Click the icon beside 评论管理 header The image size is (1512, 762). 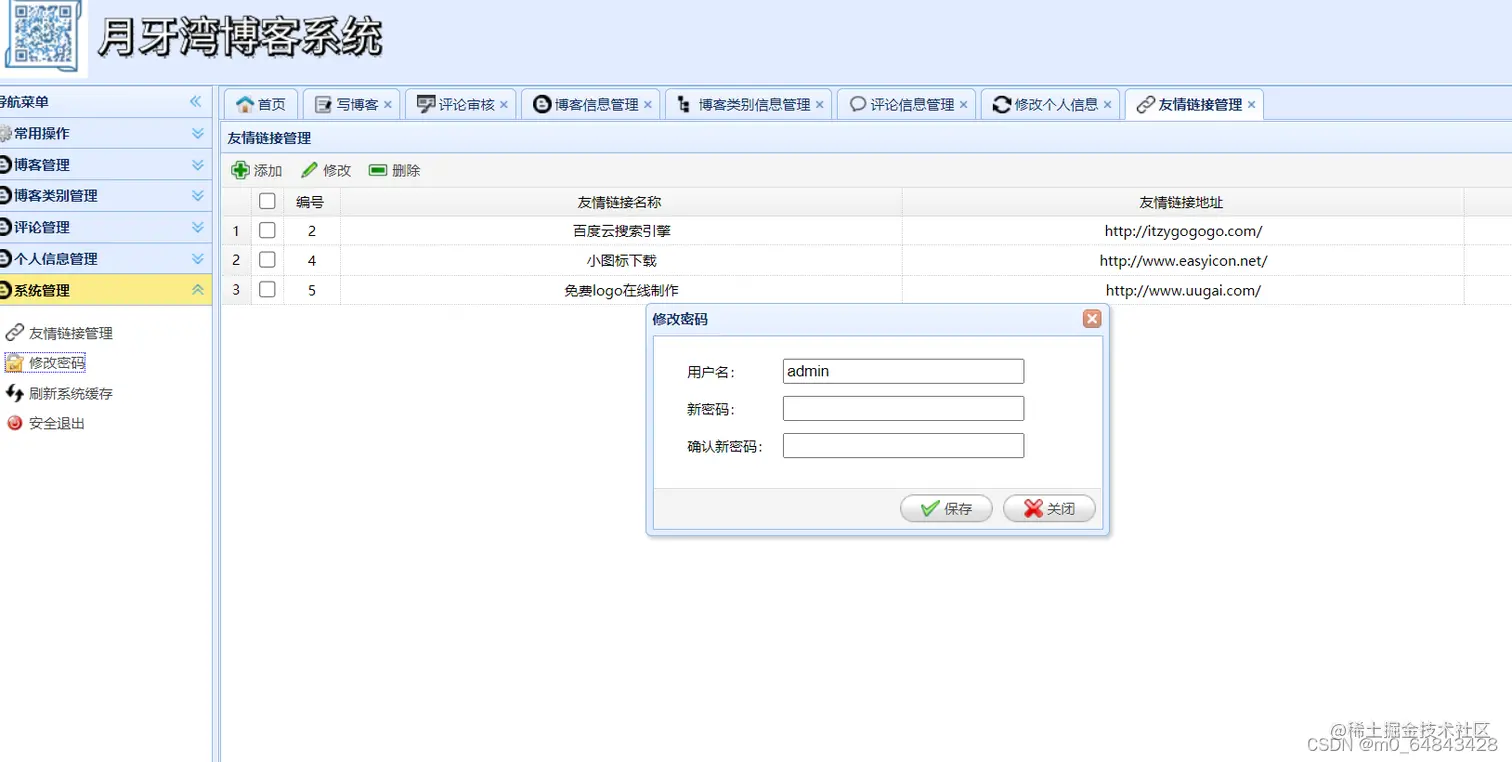coord(5,227)
